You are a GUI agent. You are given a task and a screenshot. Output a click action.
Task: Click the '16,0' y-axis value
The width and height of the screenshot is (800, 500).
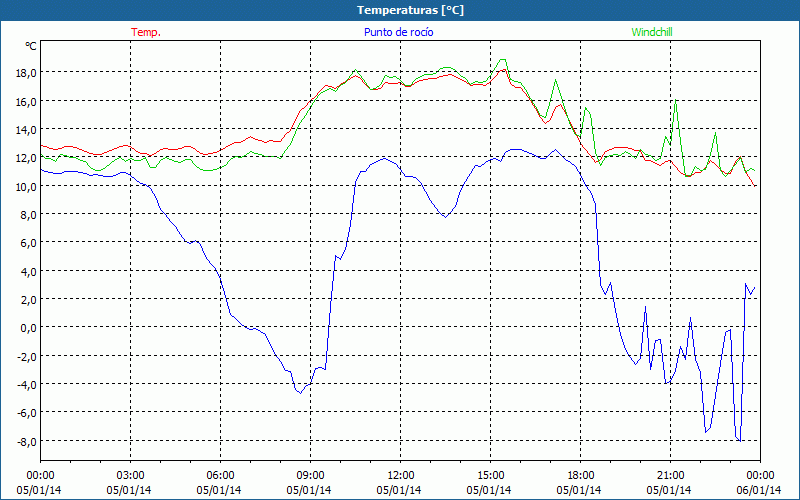coord(26,102)
